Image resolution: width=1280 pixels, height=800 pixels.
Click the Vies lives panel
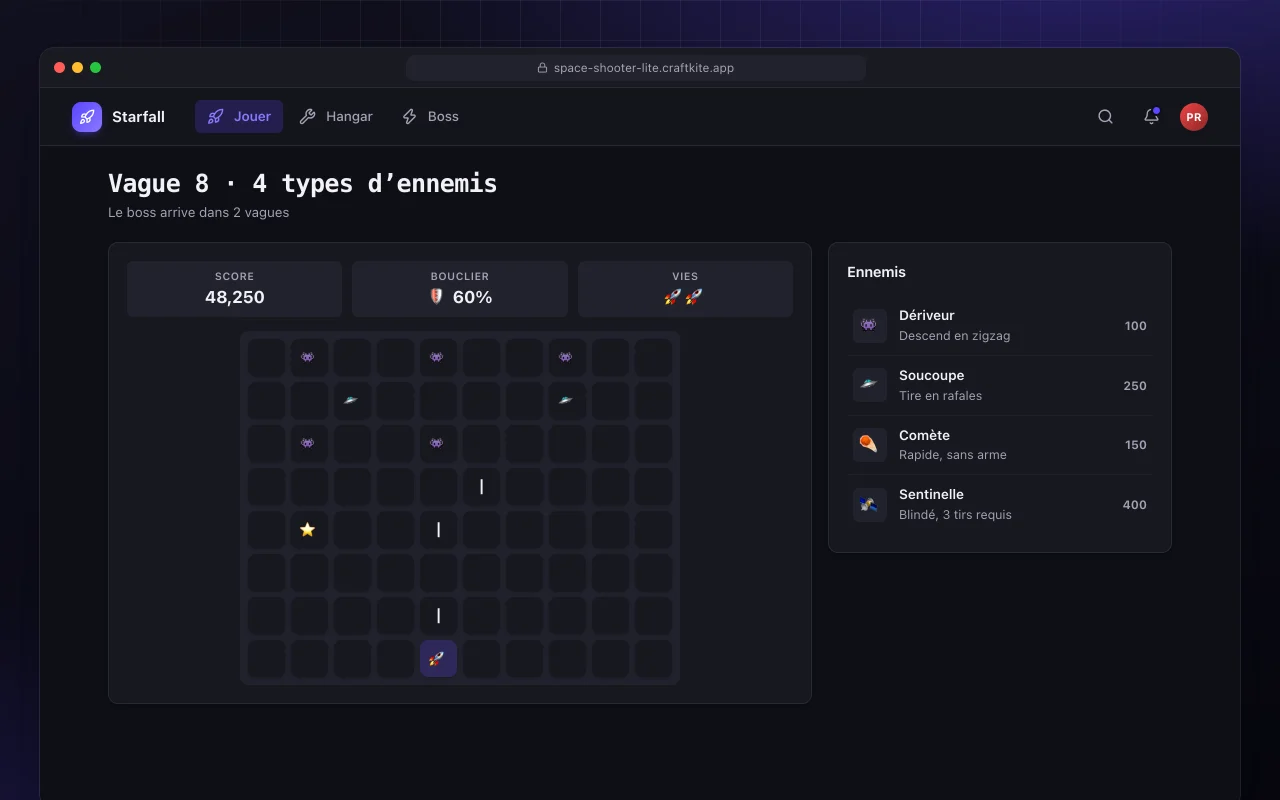[685, 289]
